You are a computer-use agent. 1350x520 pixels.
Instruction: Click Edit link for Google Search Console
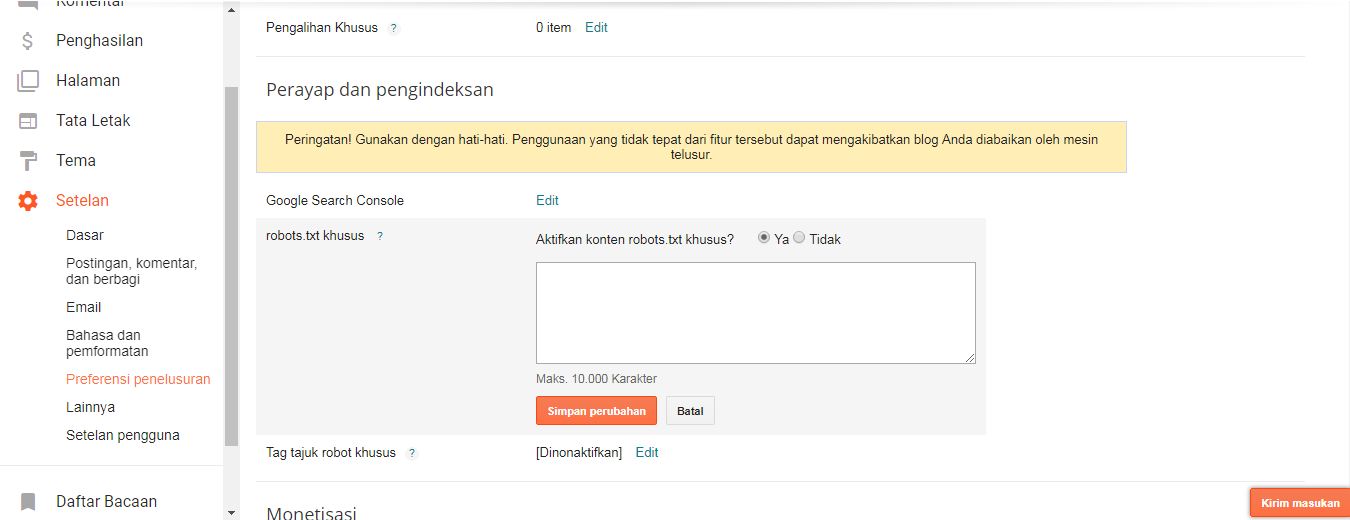(x=547, y=201)
